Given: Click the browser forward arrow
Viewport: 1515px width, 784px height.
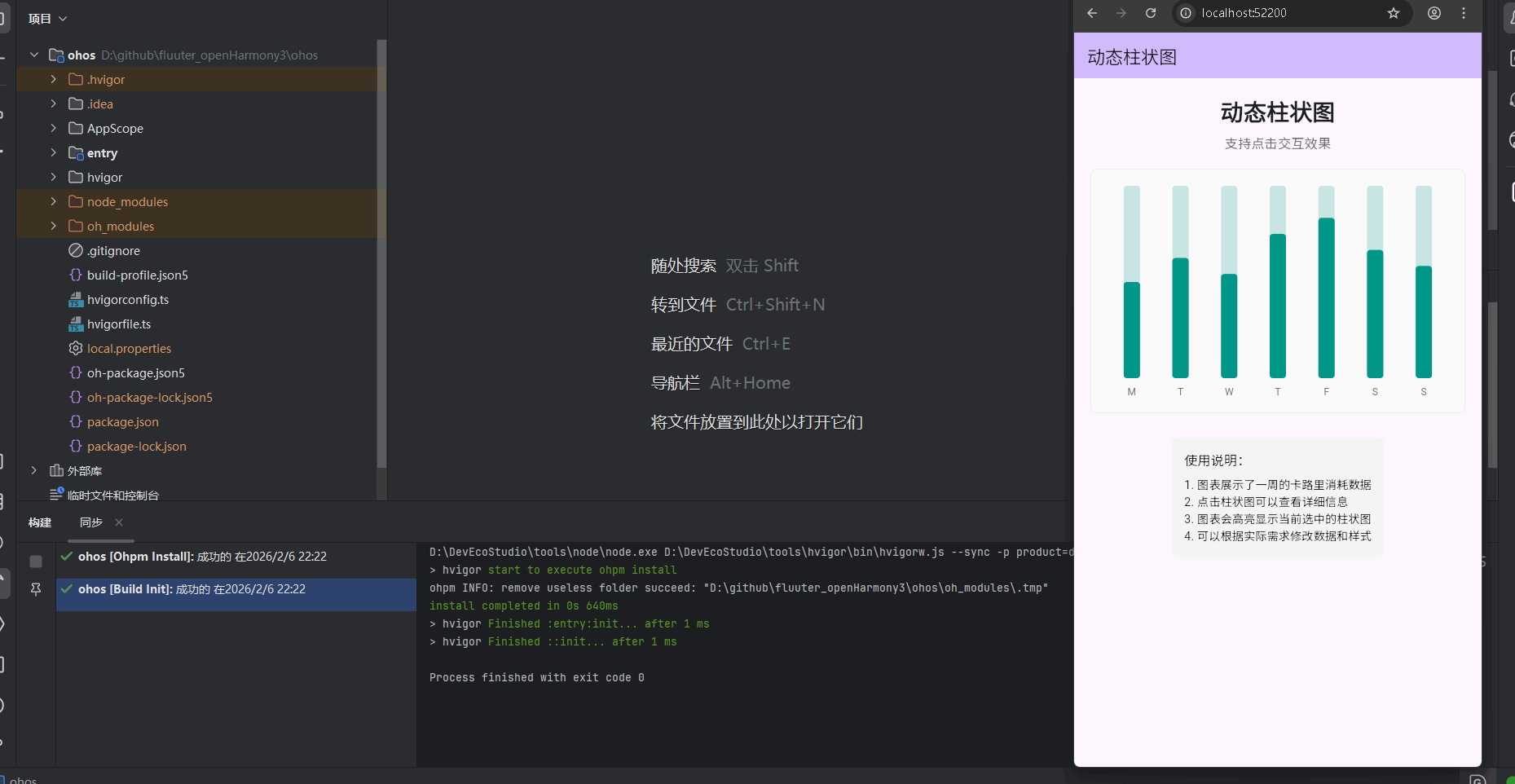Looking at the screenshot, I should (1121, 13).
